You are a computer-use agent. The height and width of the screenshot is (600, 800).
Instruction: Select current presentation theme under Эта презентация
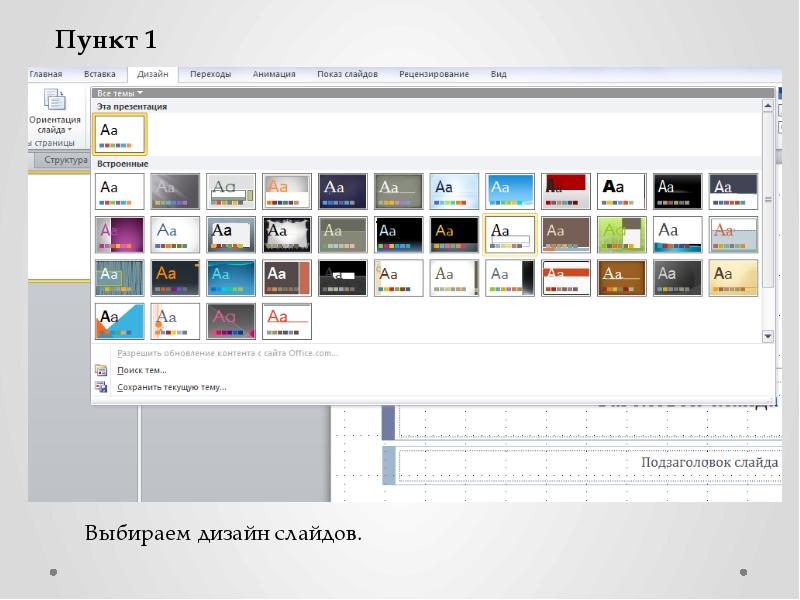click(120, 134)
